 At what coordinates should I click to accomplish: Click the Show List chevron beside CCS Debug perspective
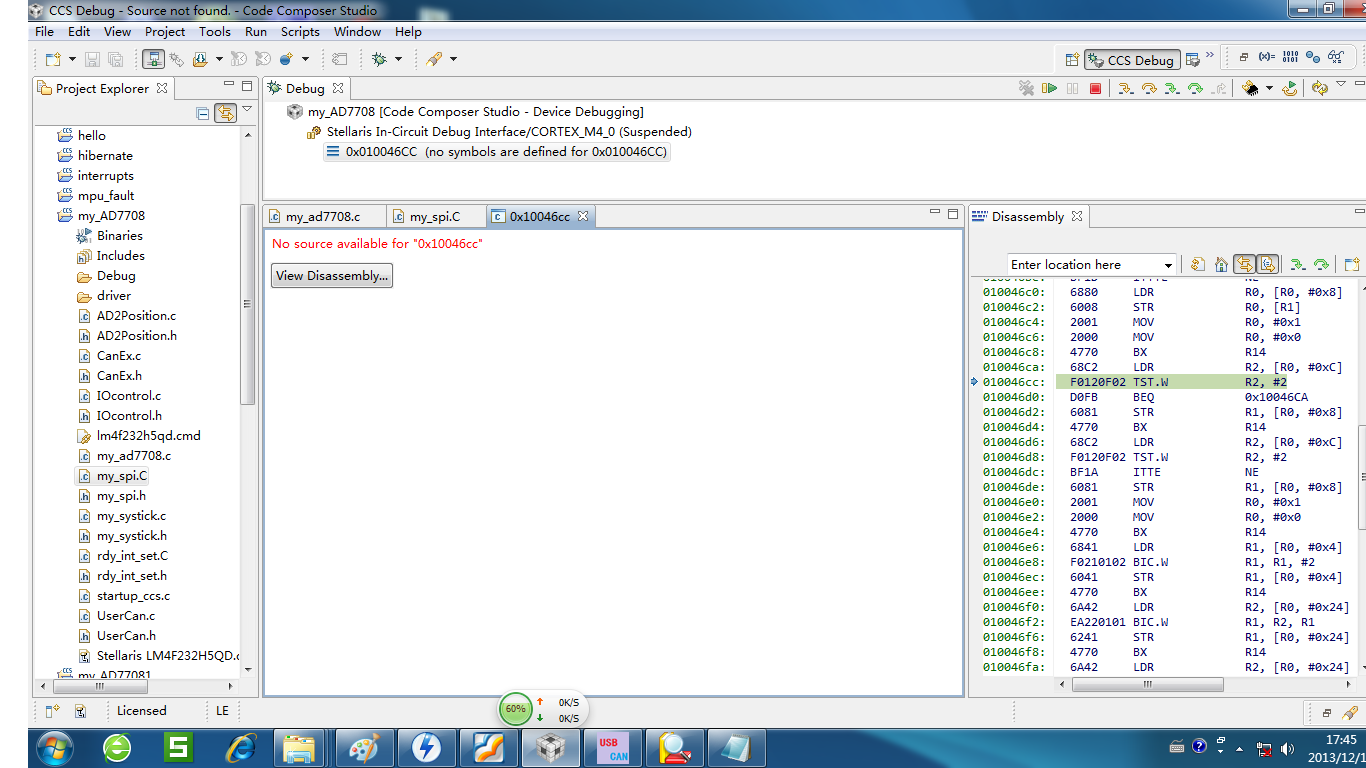(1210, 55)
